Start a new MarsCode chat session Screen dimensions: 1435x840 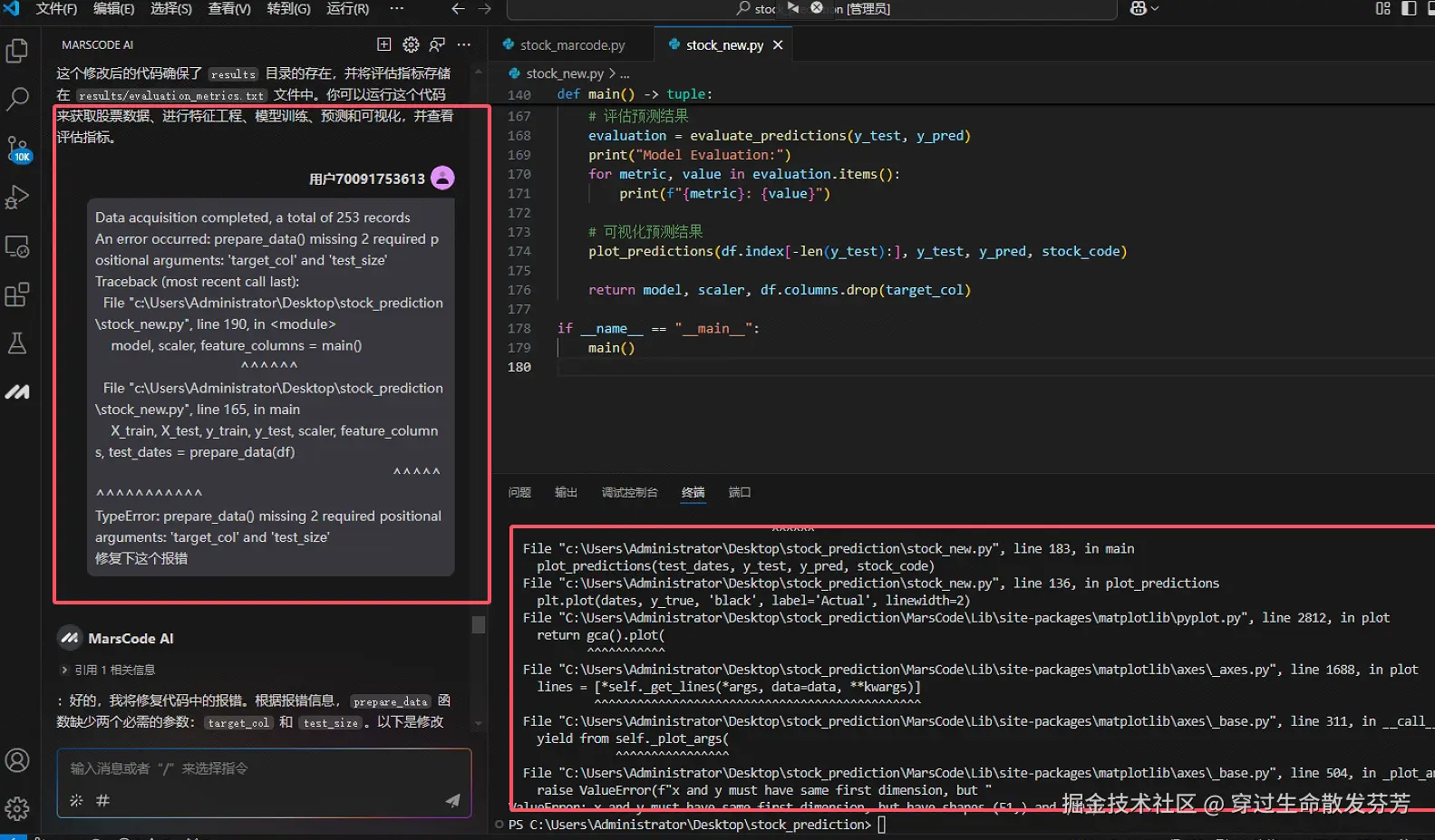[383, 44]
